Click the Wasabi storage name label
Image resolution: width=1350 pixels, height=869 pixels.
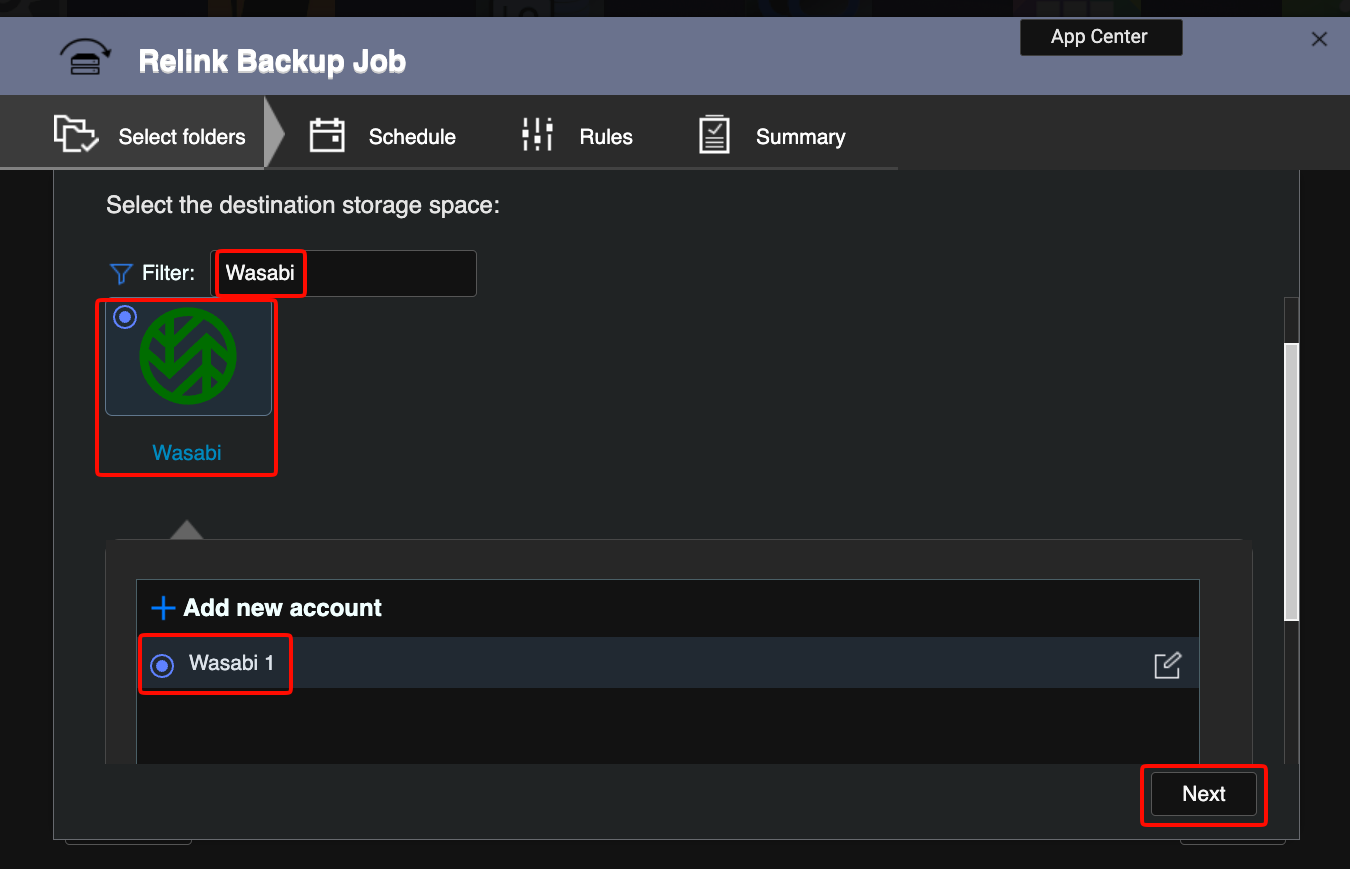[x=187, y=453]
